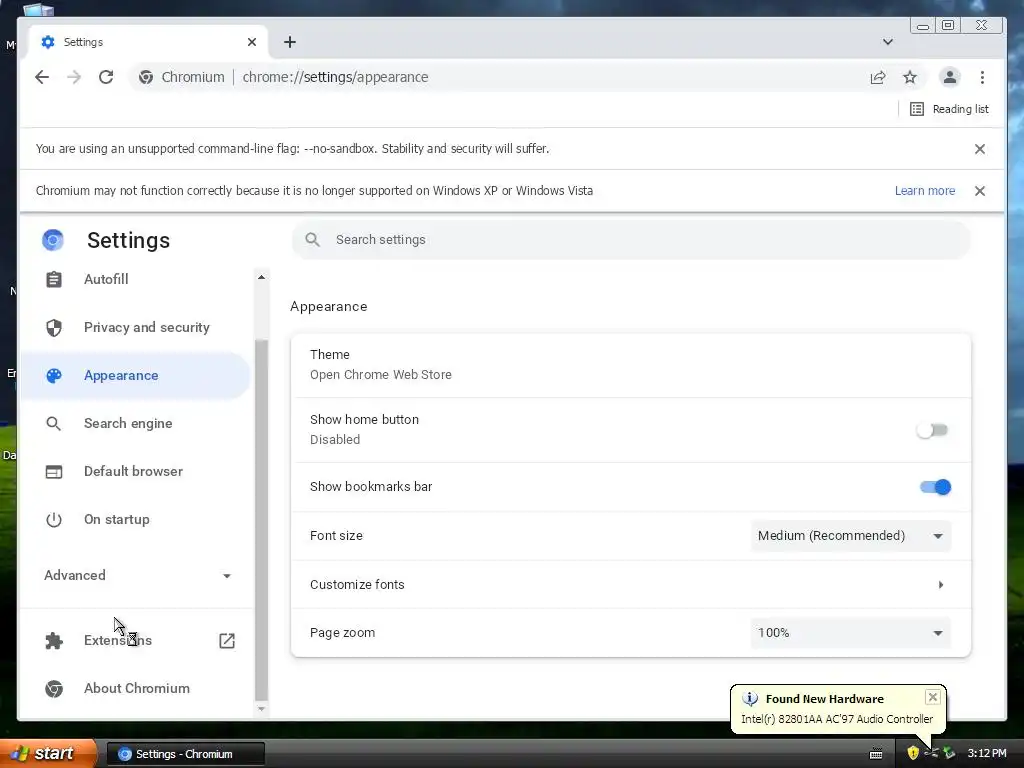Open the Page zoom dropdown
Image resolution: width=1024 pixels, height=768 pixels.
point(850,633)
